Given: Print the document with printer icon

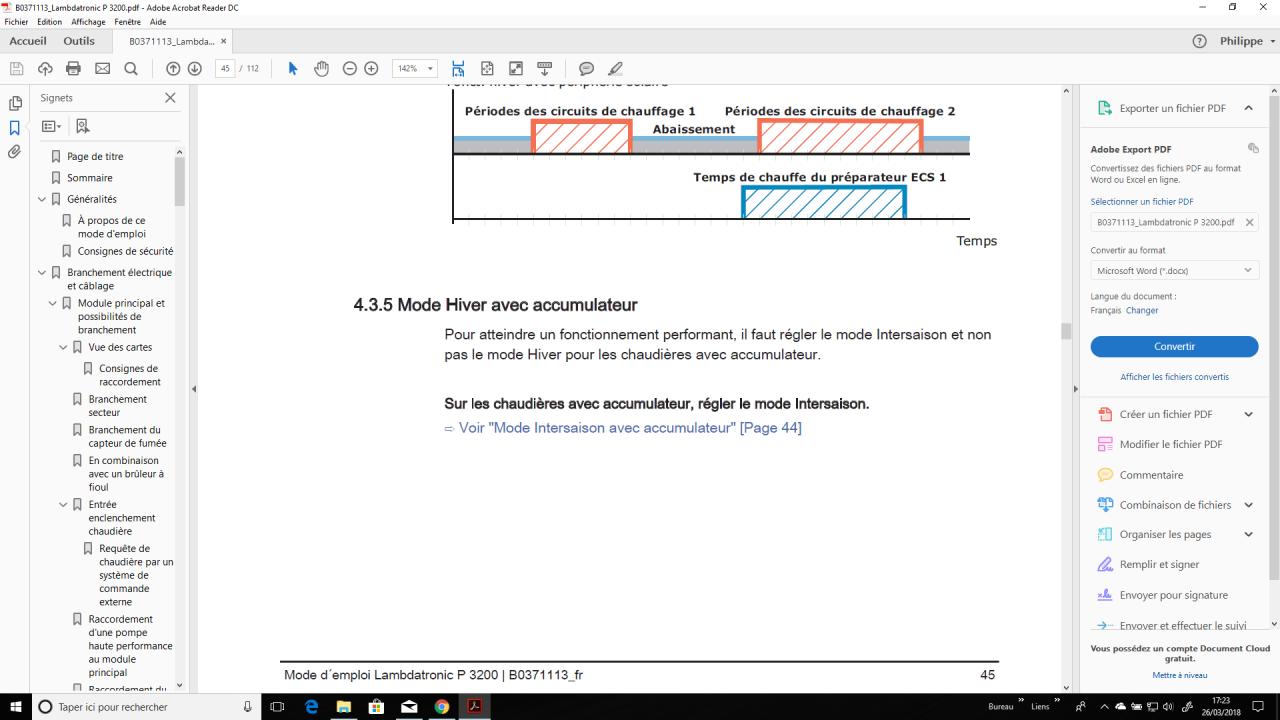Looking at the screenshot, I should point(73,68).
